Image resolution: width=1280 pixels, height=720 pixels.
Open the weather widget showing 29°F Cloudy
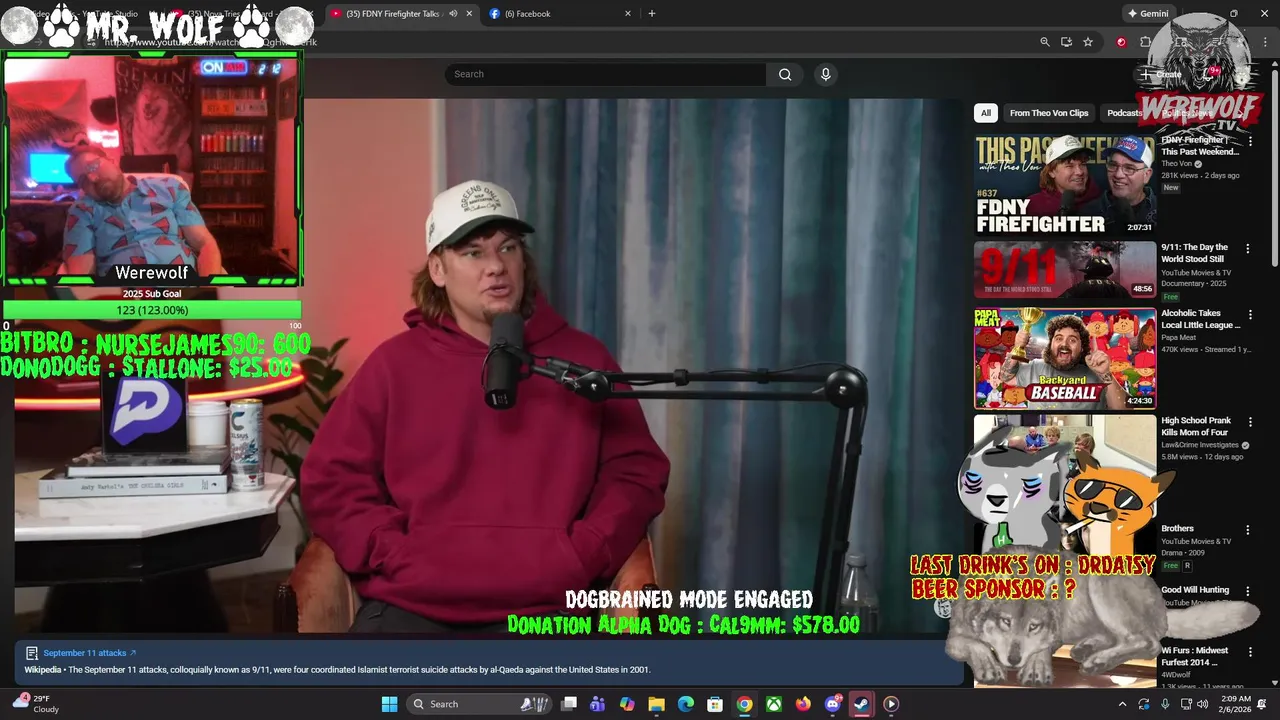point(36,704)
